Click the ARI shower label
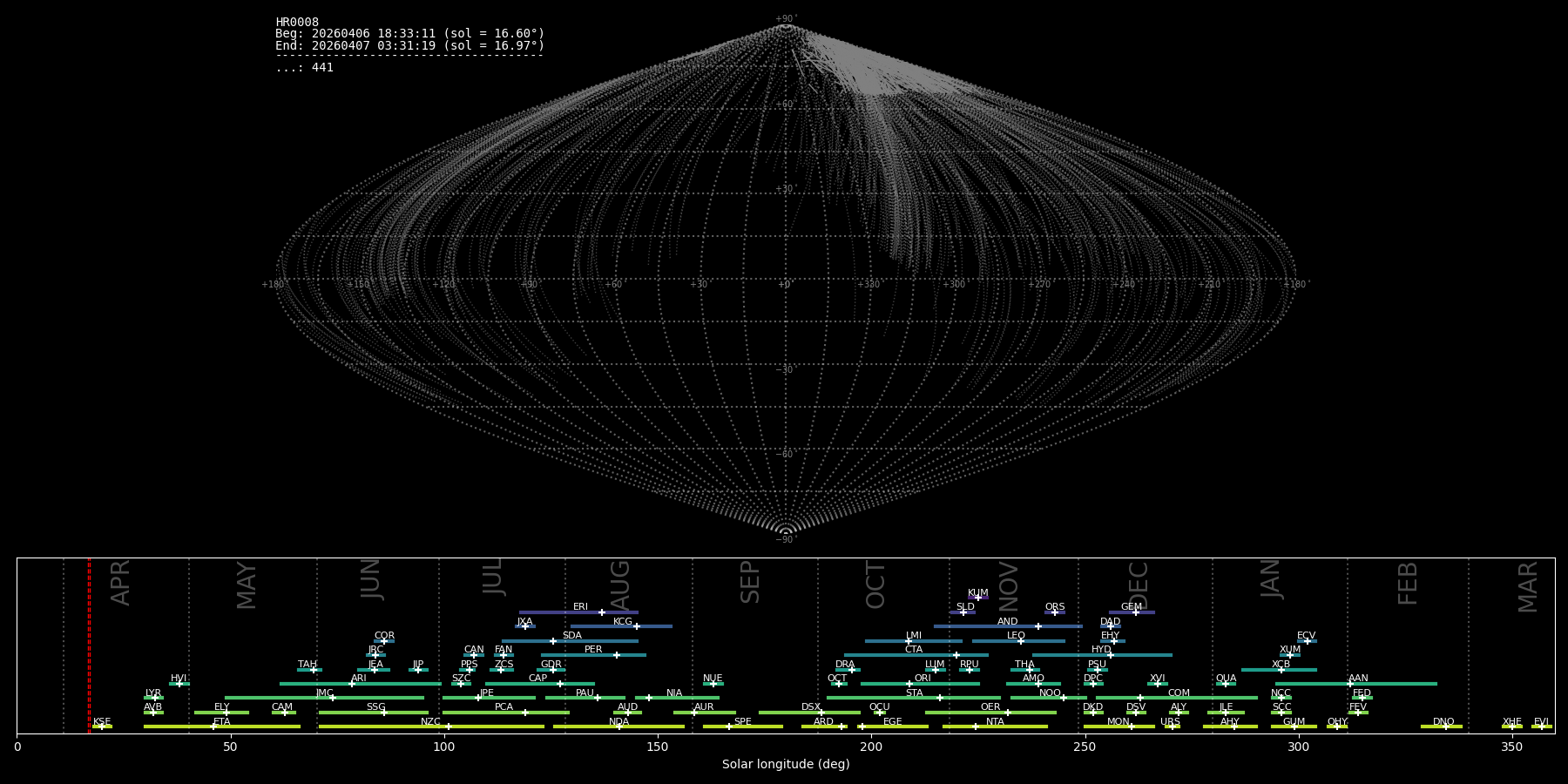The image size is (1568, 784). [359, 679]
